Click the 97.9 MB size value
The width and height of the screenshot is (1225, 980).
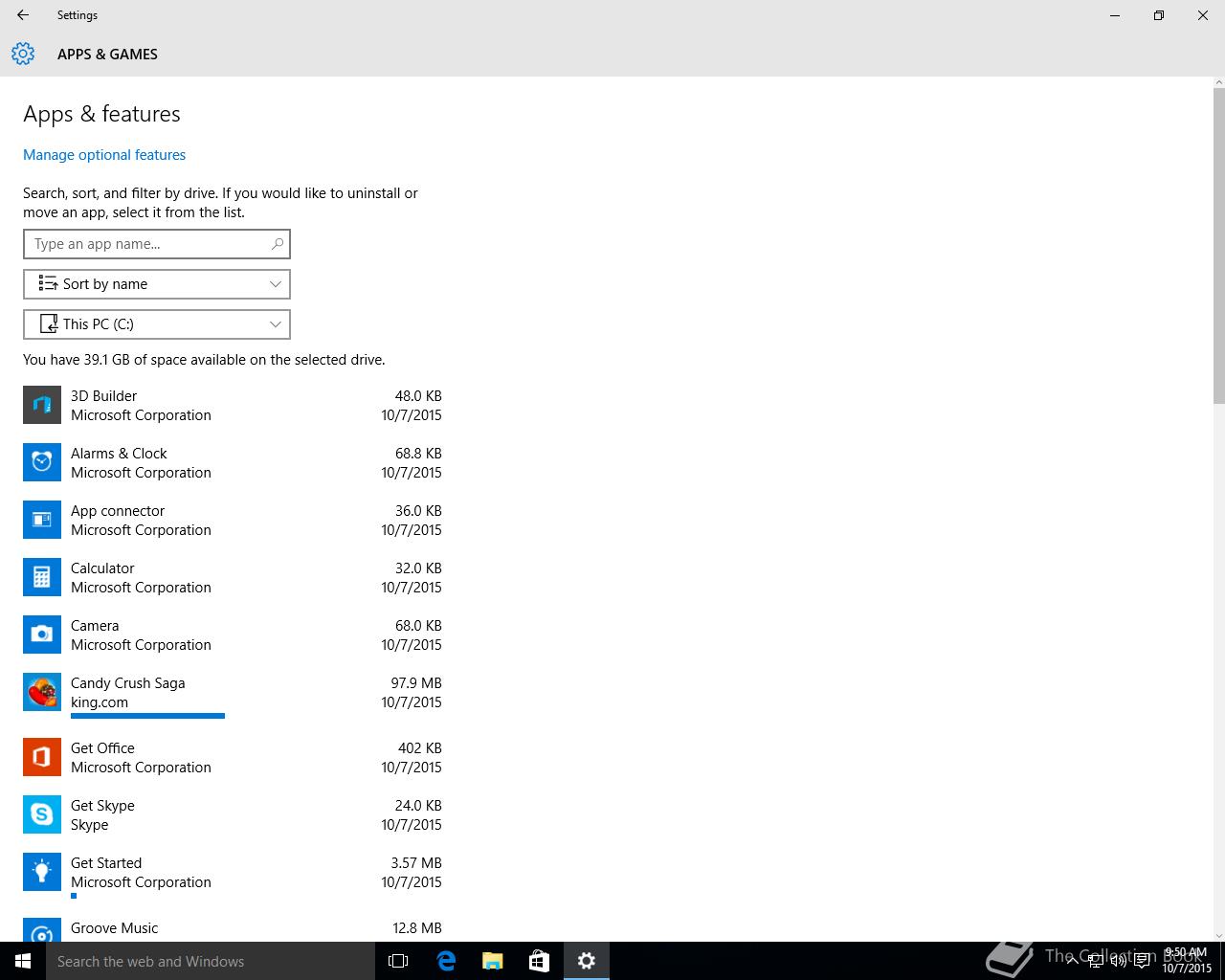pyautogui.click(x=416, y=683)
